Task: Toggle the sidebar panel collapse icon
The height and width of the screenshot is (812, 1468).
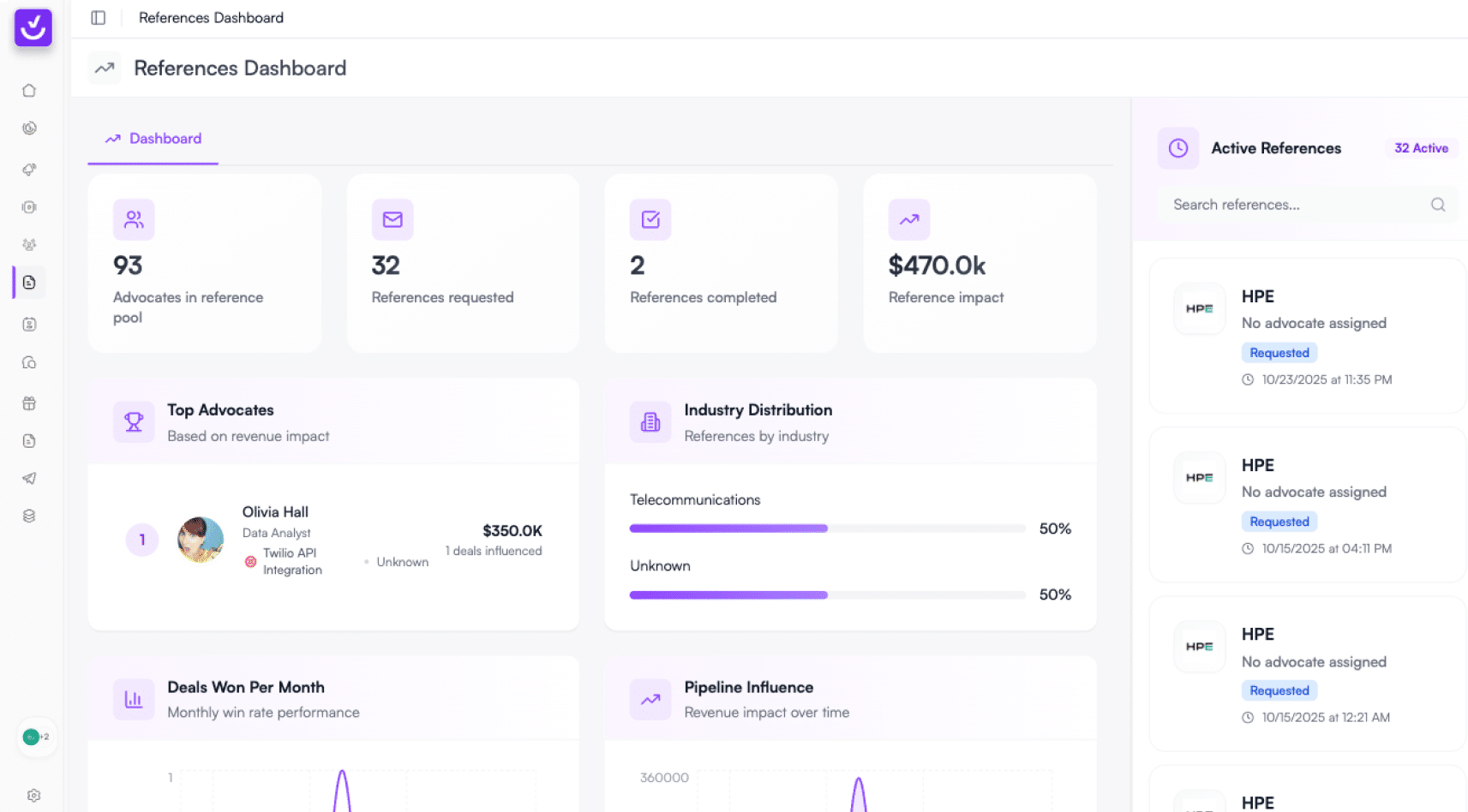Action: click(99, 18)
